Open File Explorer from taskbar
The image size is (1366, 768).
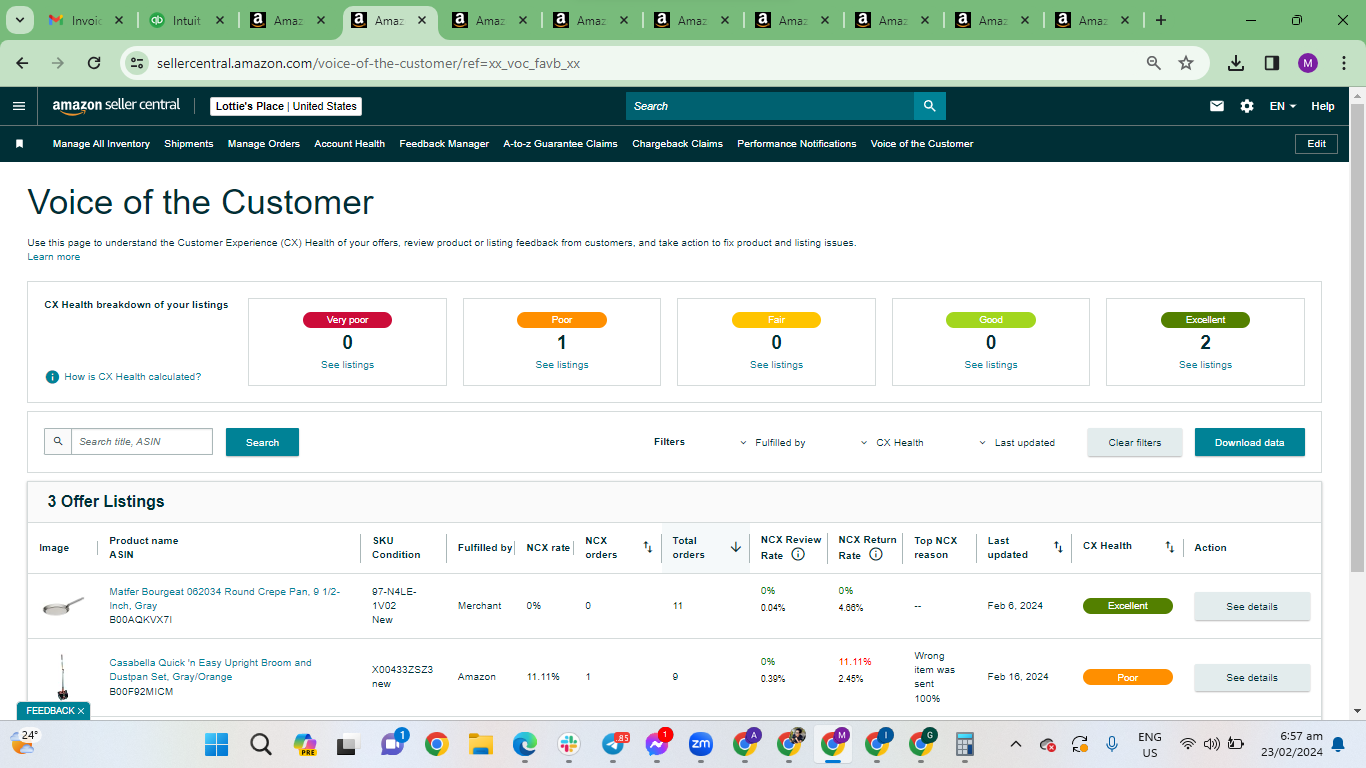point(481,744)
